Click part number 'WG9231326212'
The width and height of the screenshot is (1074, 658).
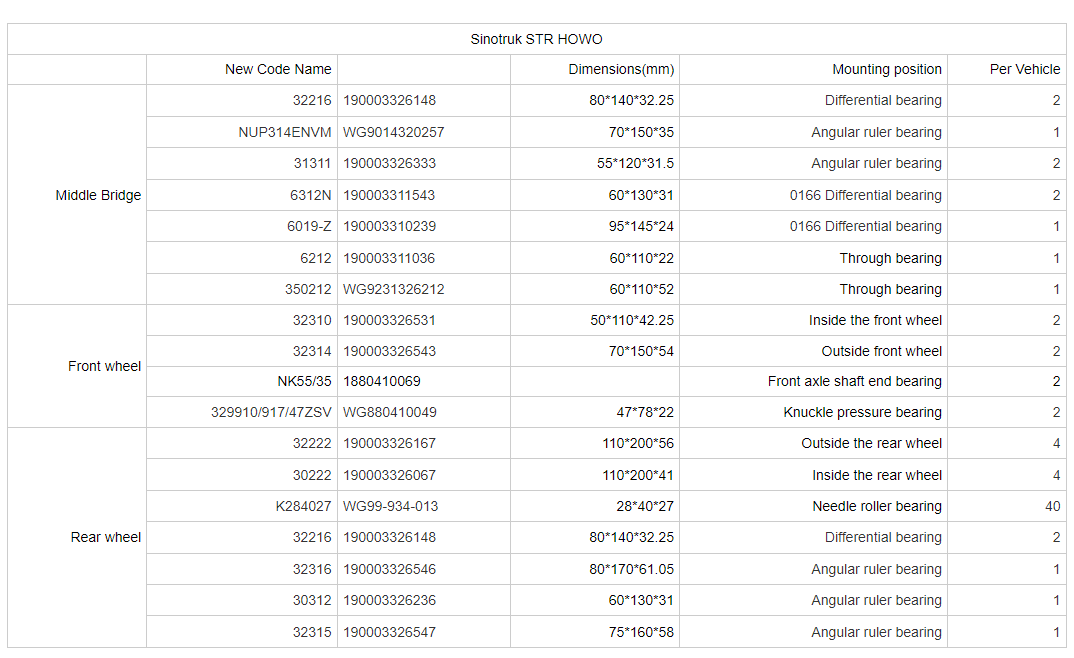[394, 289]
